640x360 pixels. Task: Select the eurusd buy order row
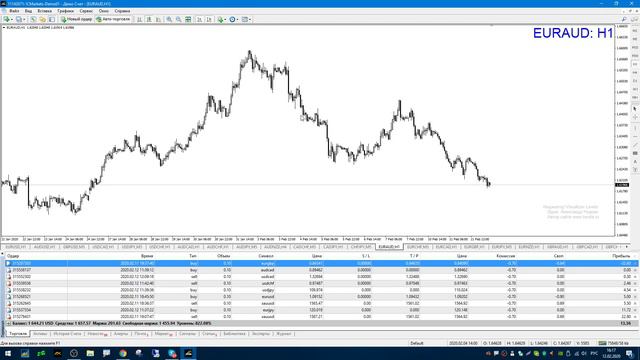pyautogui.click(x=320, y=297)
